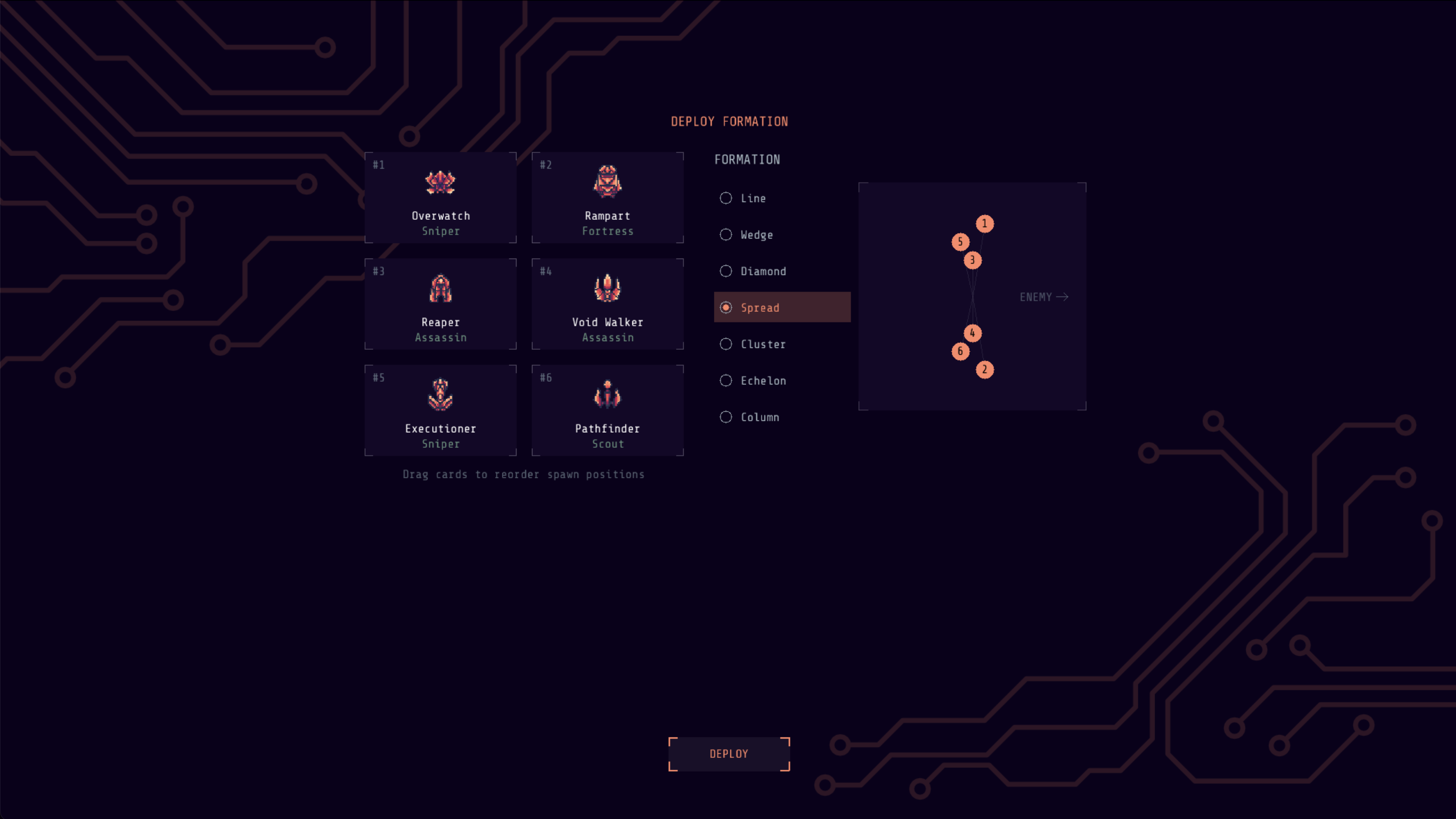Click the "#2" slot number label
The image size is (1456, 819).
(x=546, y=165)
